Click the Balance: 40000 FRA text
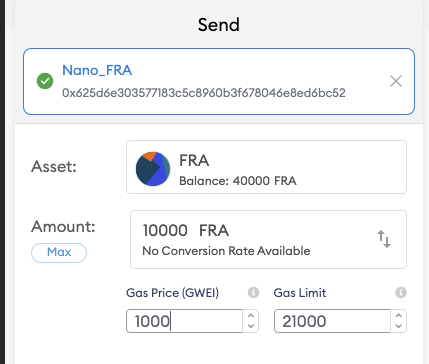Viewport: 429px width, 364px height. [x=238, y=181]
